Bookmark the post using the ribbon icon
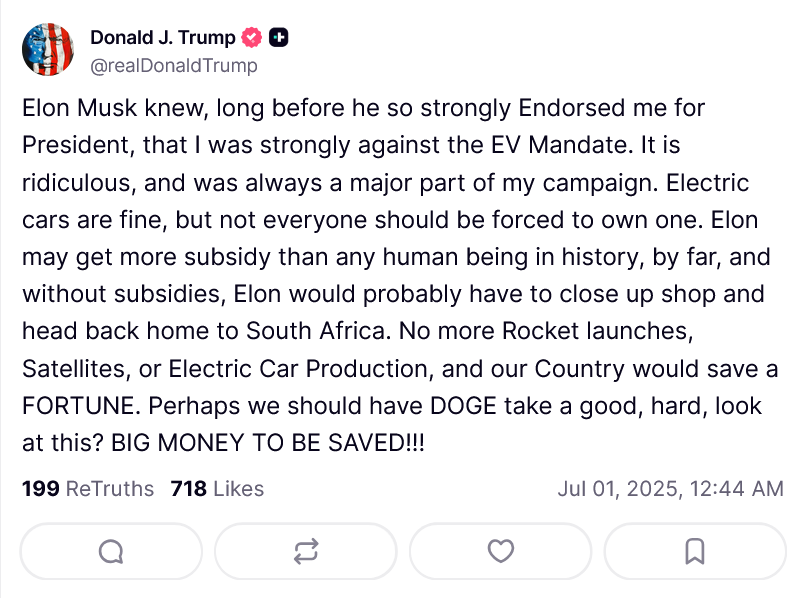Viewport: 806px width, 598px height. click(695, 552)
